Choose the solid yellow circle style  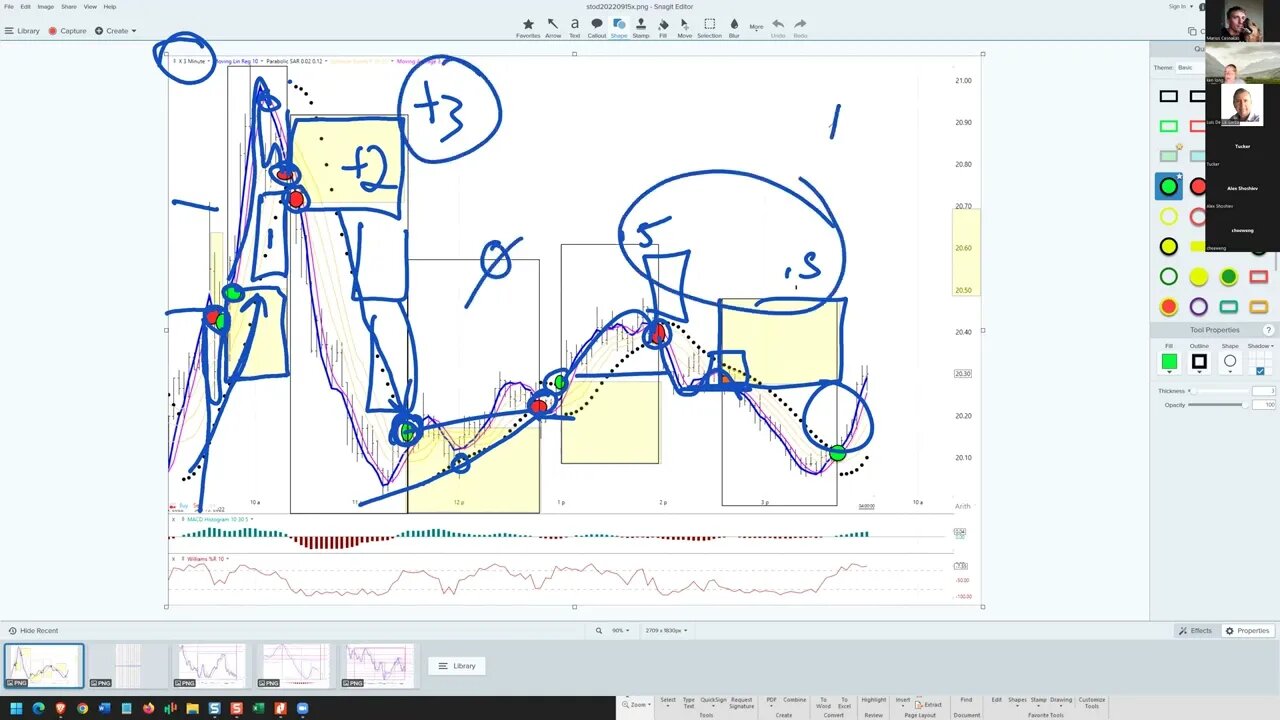click(x=1198, y=276)
